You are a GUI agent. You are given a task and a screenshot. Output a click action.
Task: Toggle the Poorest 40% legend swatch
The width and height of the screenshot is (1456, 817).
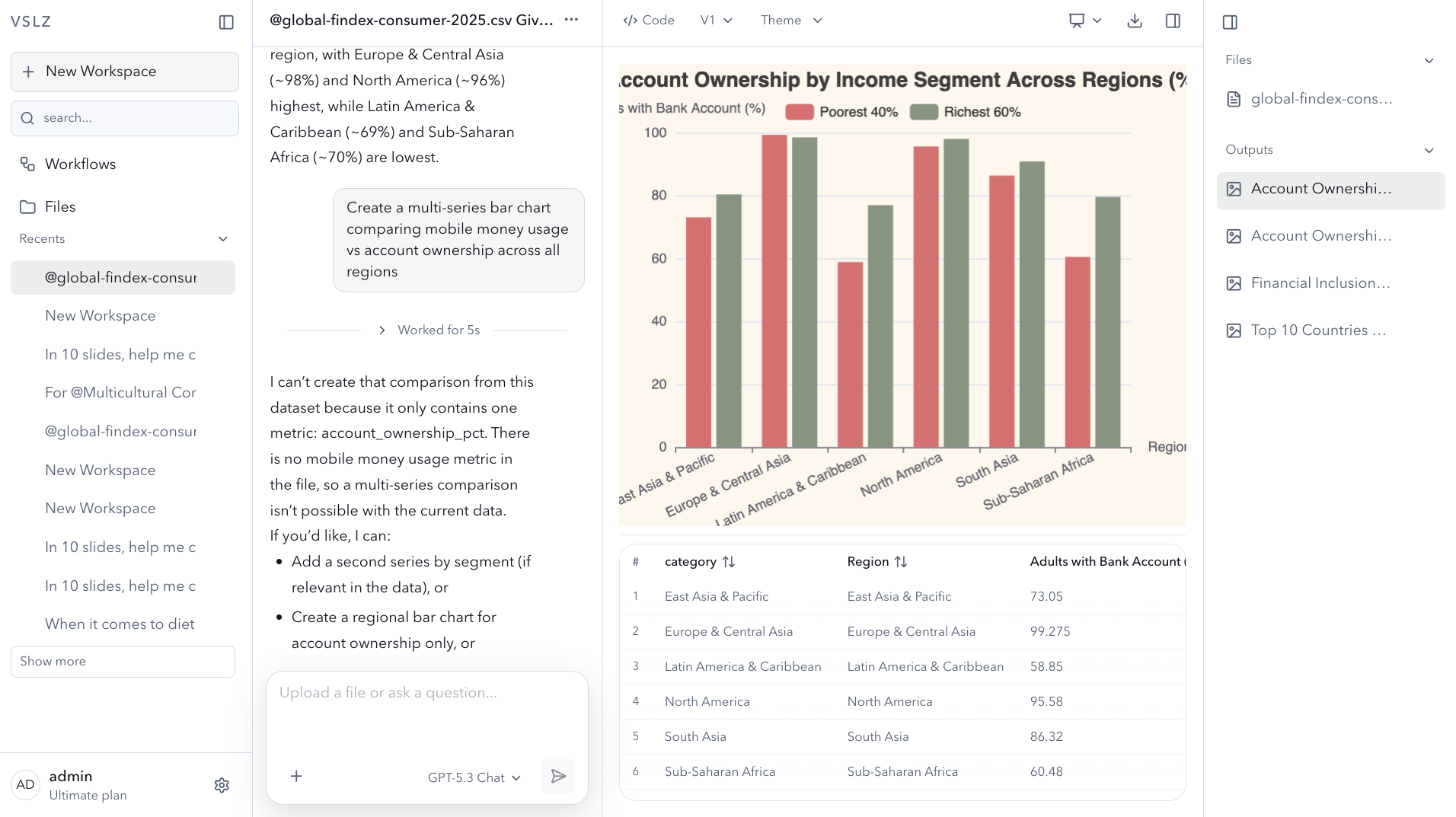point(800,112)
